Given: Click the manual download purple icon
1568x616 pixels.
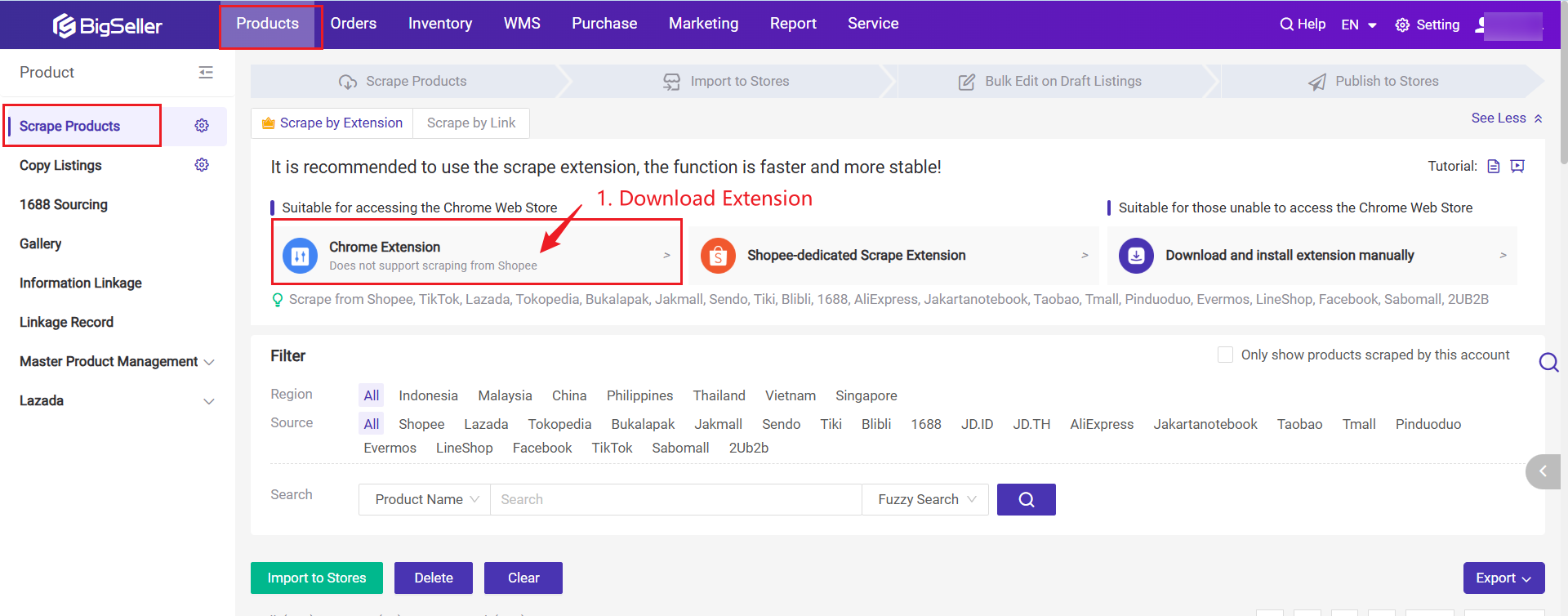Looking at the screenshot, I should (1136, 256).
